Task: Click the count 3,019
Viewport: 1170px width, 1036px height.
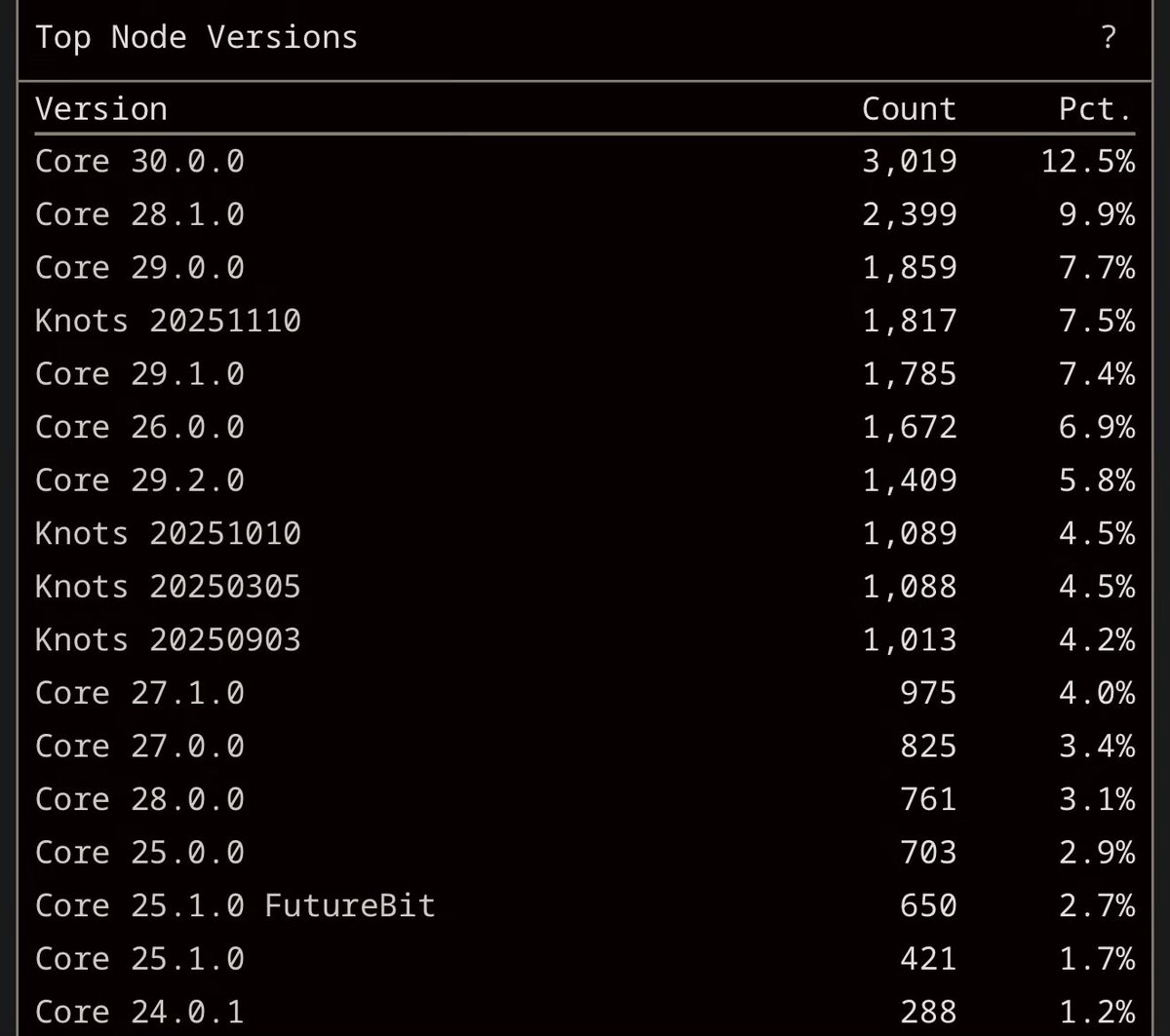Action: pos(909,161)
